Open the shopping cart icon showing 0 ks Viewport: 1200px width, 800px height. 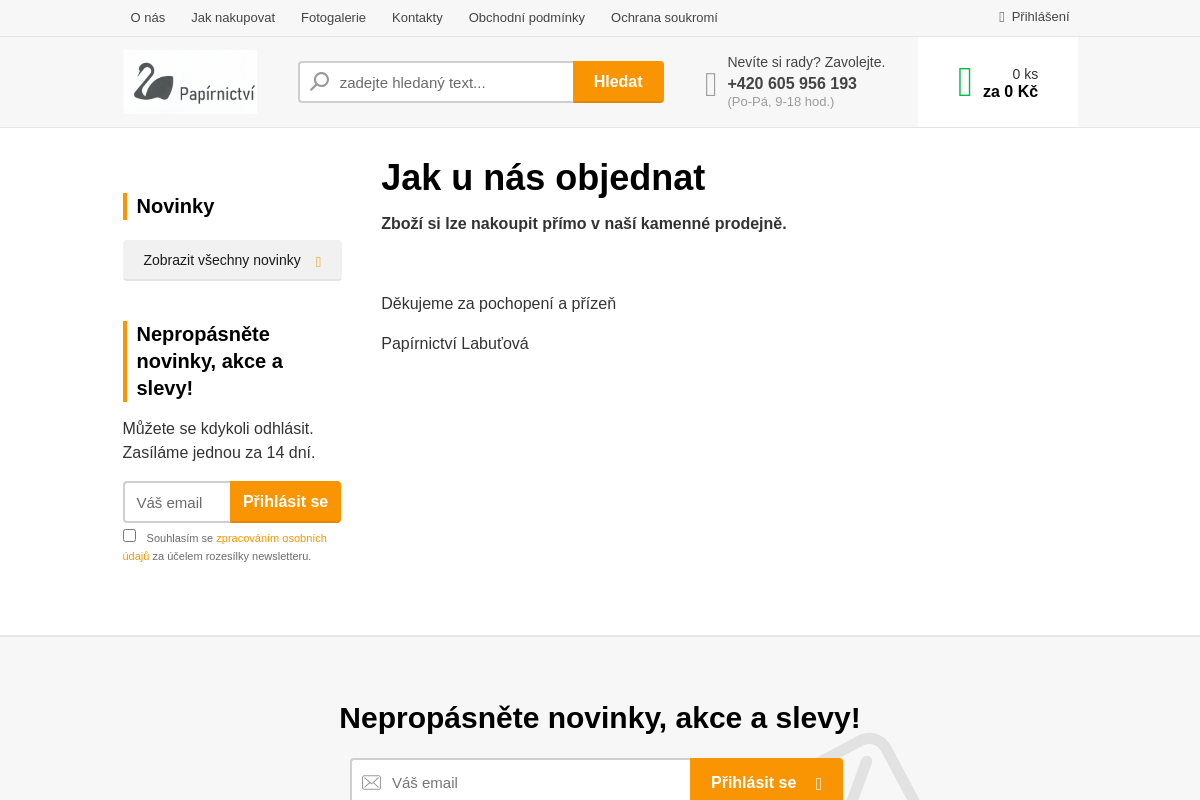pyautogui.click(x=965, y=81)
